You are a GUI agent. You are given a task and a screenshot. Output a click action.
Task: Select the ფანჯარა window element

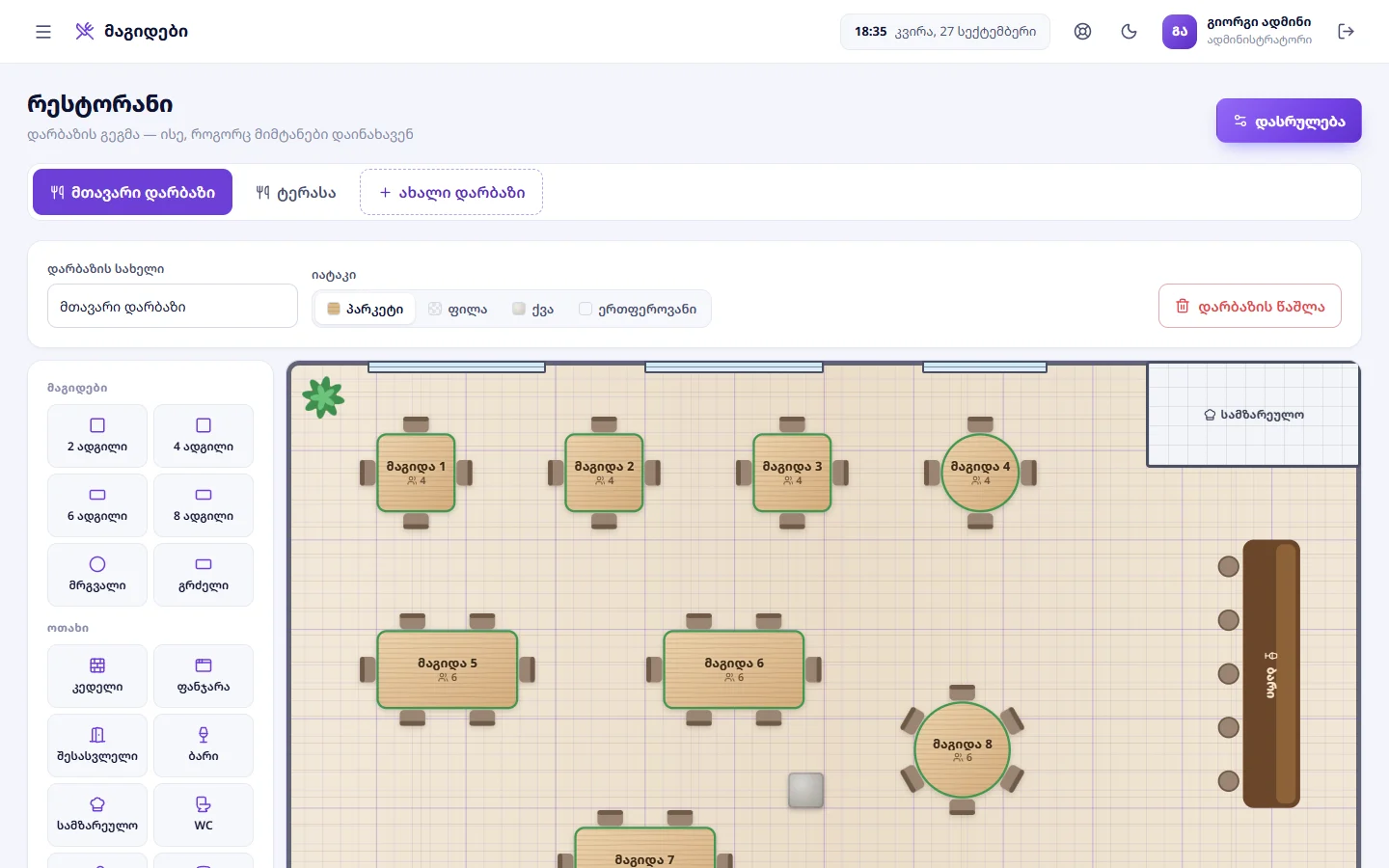pos(204,676)
